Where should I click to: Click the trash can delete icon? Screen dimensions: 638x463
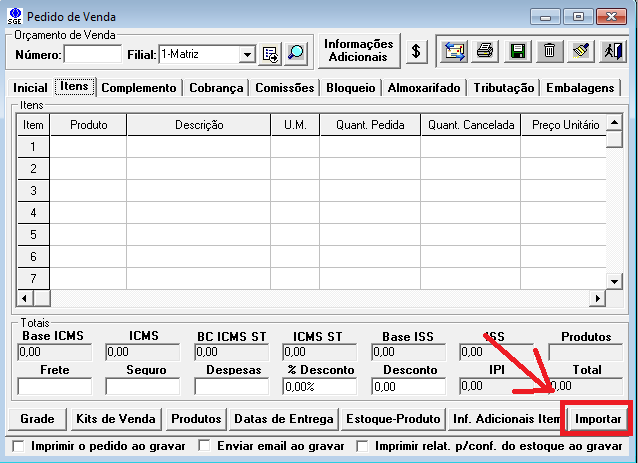tap(549, 50)
